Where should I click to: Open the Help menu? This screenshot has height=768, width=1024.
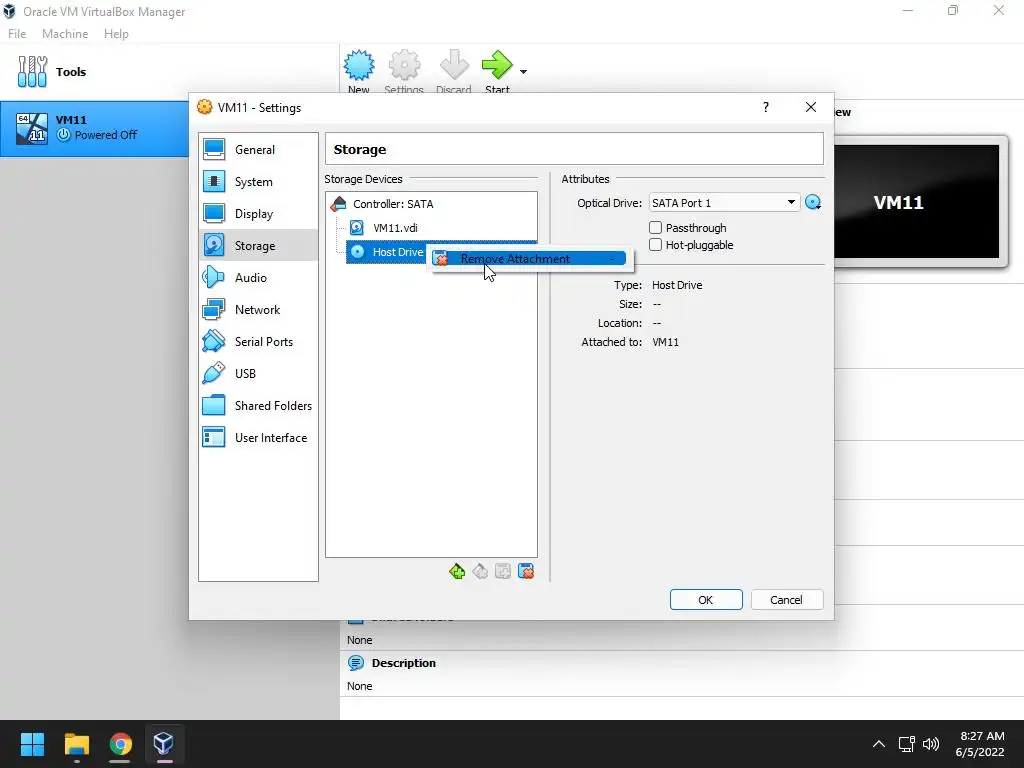tap(116, 34)
